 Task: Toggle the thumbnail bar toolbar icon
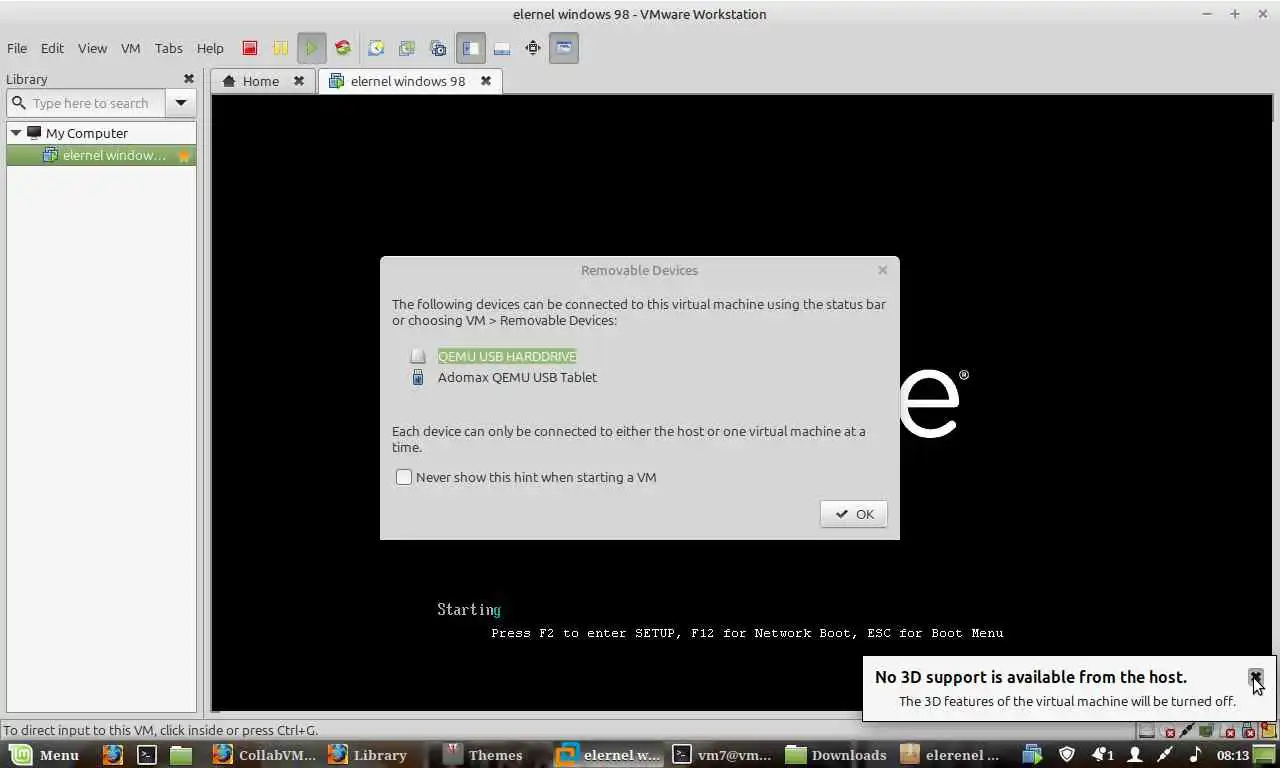(502, 48)
